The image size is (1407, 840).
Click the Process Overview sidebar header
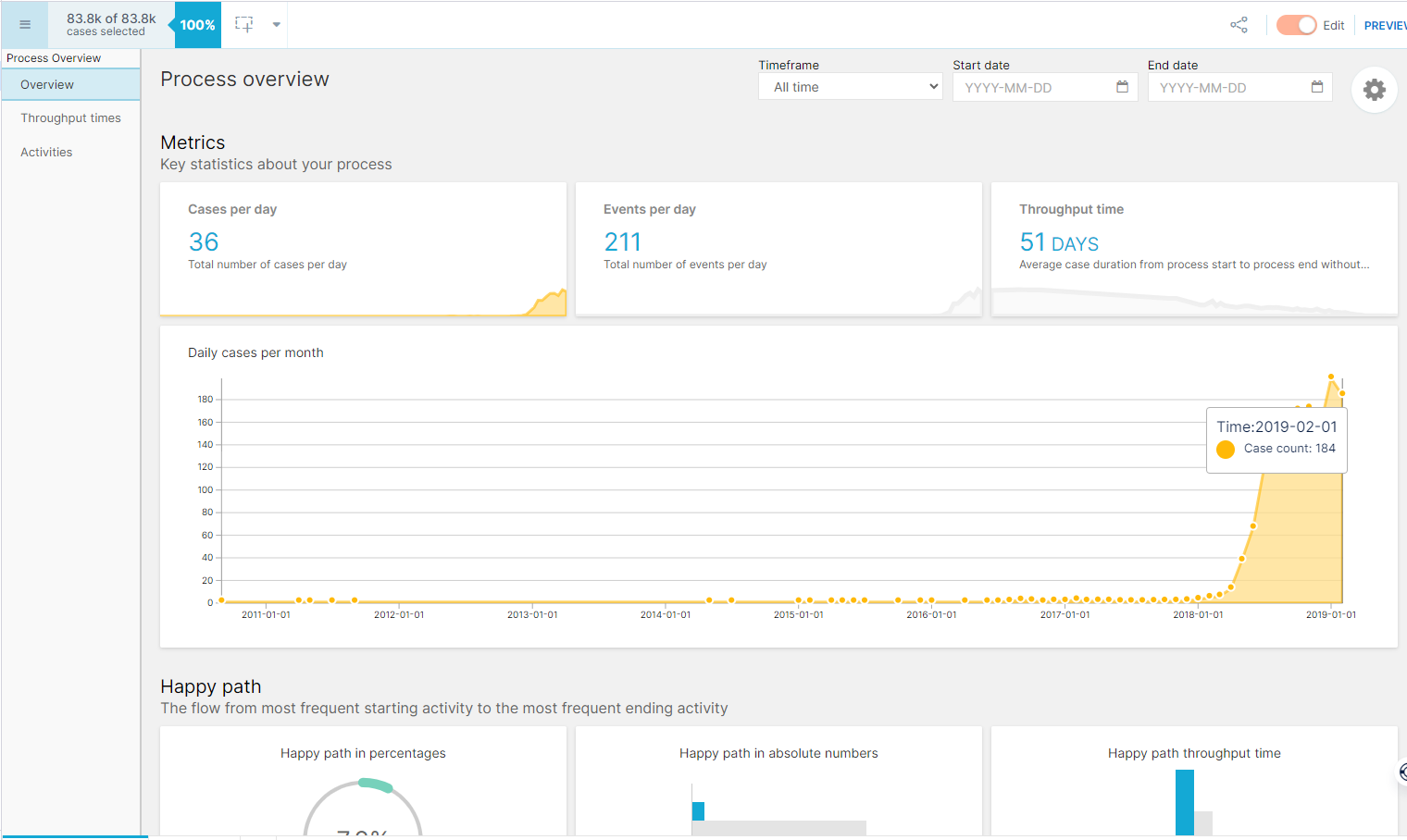click(54, 58)
